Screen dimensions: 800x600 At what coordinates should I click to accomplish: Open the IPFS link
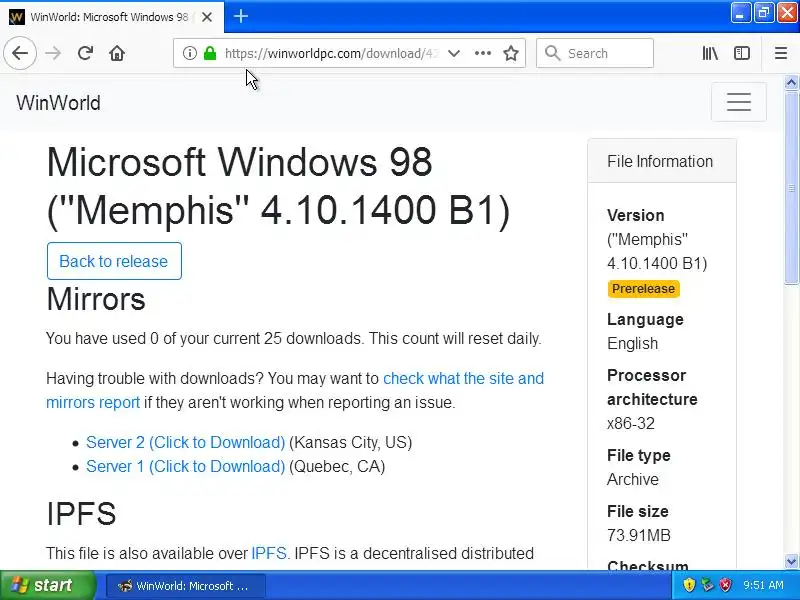pos(268,553)
